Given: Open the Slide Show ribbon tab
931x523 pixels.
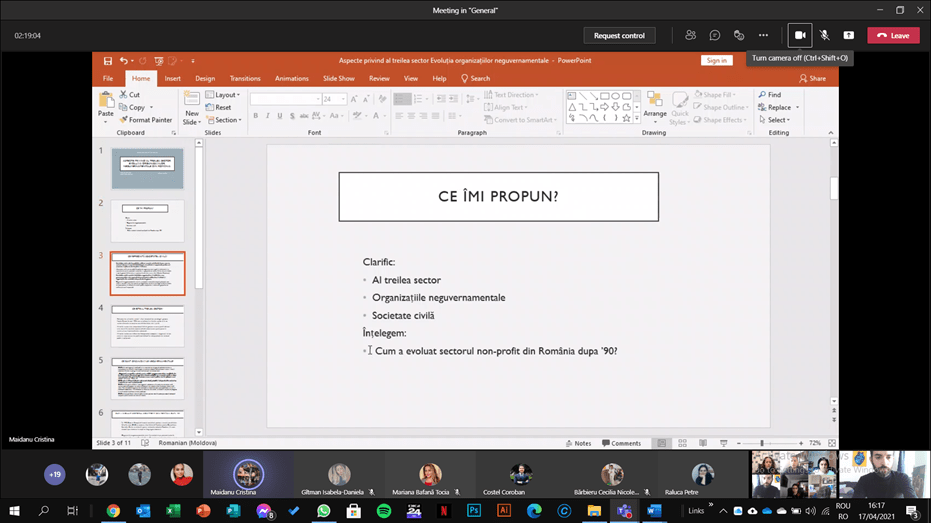Looking at the screenshot, I should (x=338, y=78).
